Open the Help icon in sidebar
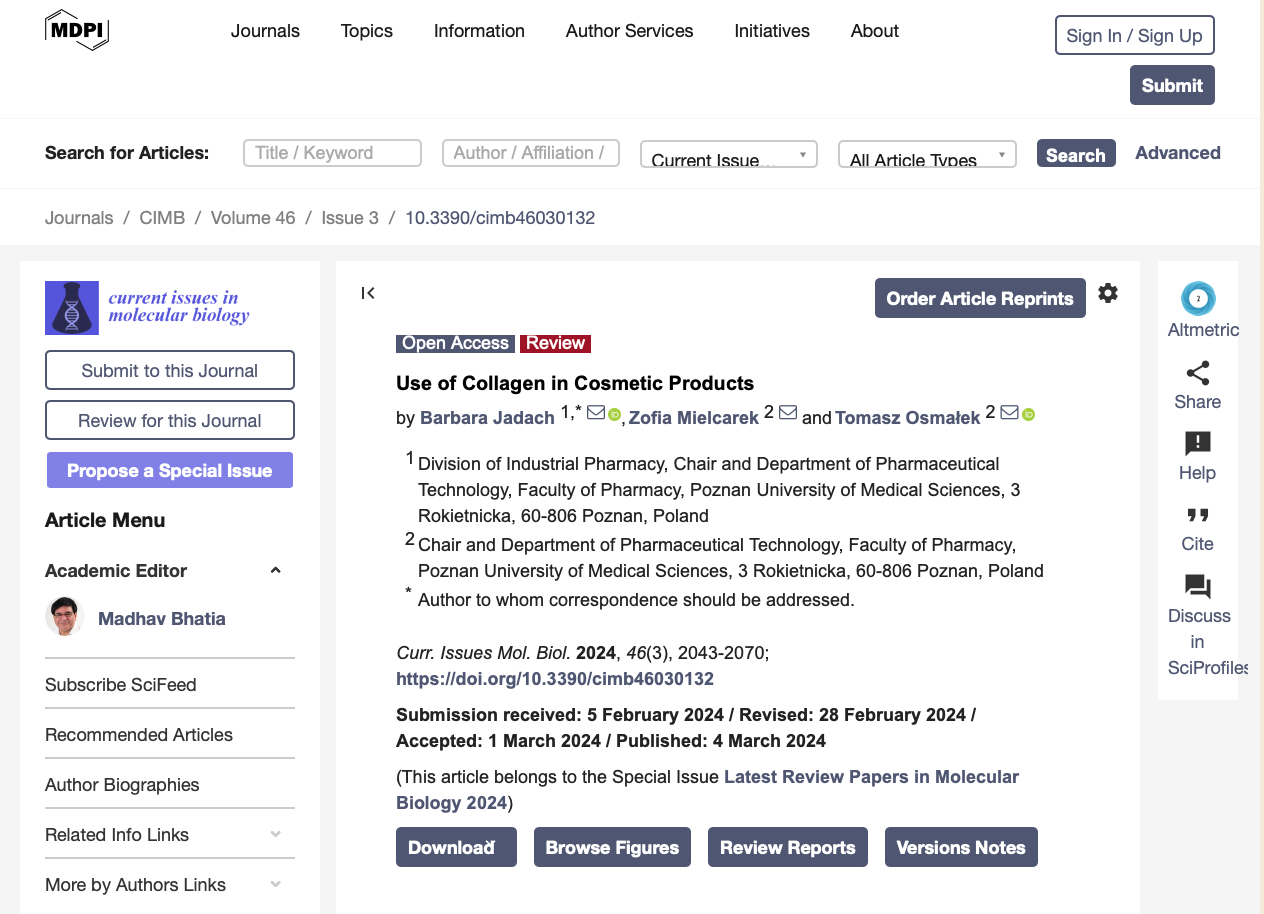The image size is (1264, 914). [x=1197, y=444]
